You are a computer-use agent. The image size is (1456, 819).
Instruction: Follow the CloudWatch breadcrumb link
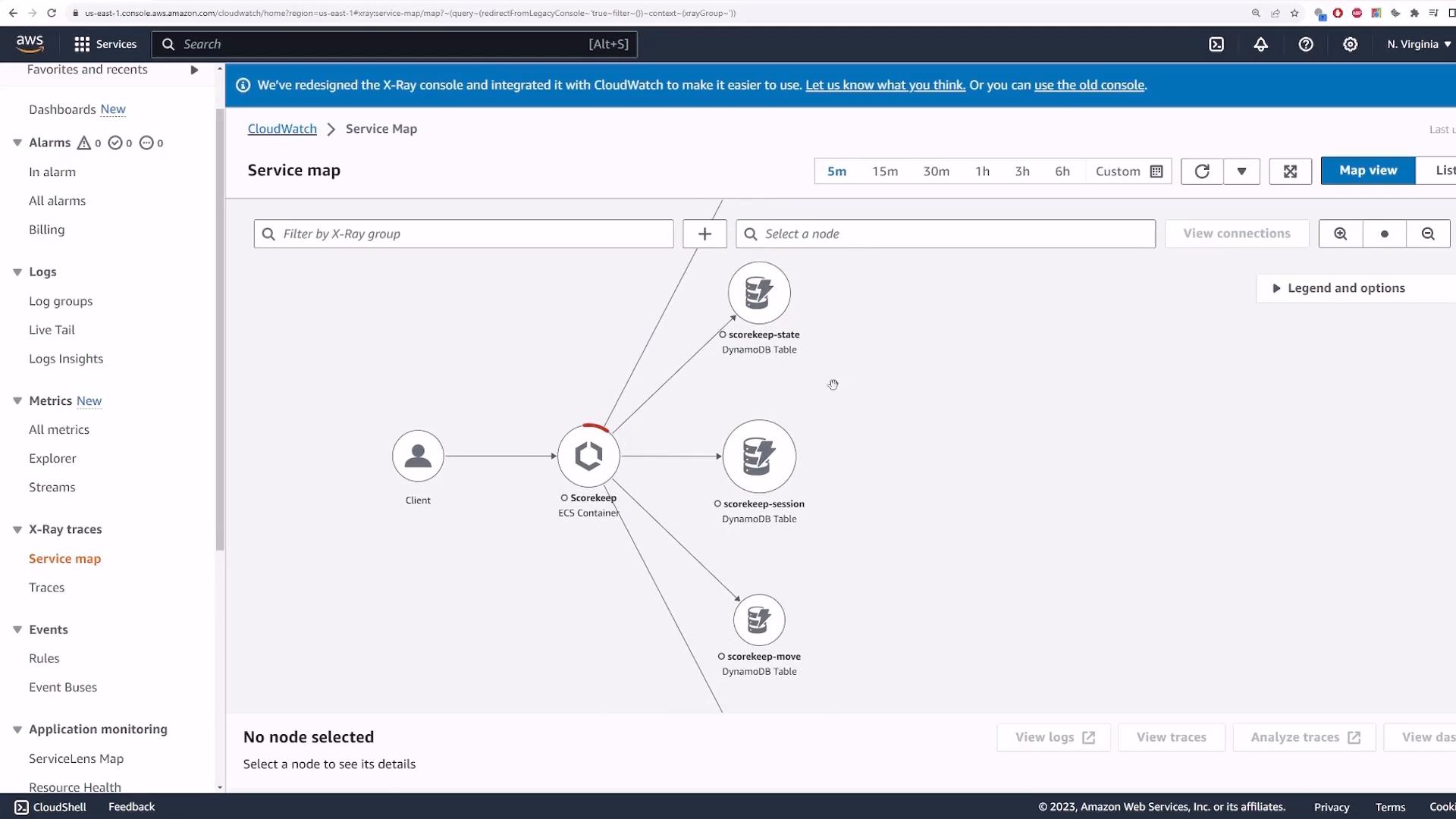(x=282, y=129)
